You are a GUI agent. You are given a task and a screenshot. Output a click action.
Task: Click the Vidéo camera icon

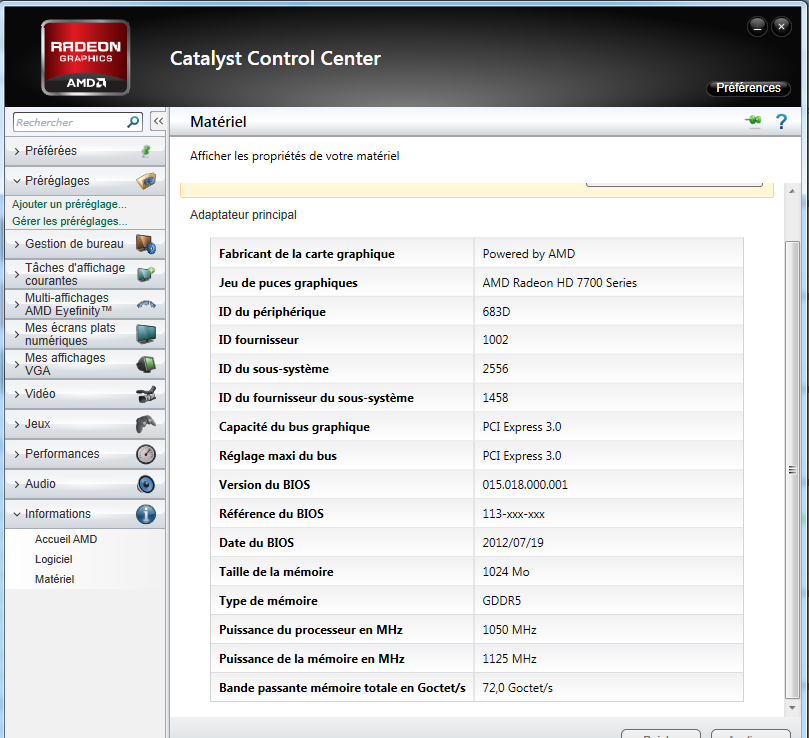pyautogui.click(x=146, y=394)
